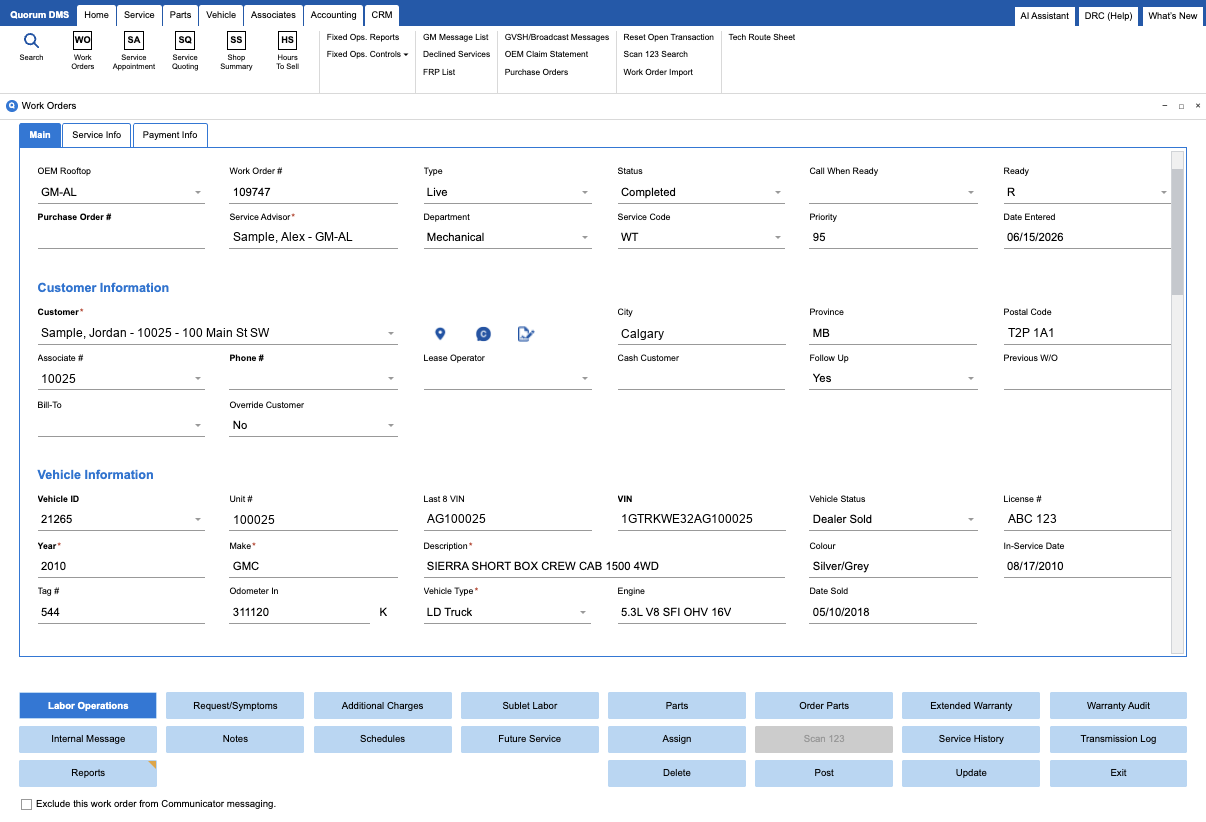The width and height of the screenshot is (1206, 822).
Task: Switch to the Payment Info tab
Action: pos(170,135)
